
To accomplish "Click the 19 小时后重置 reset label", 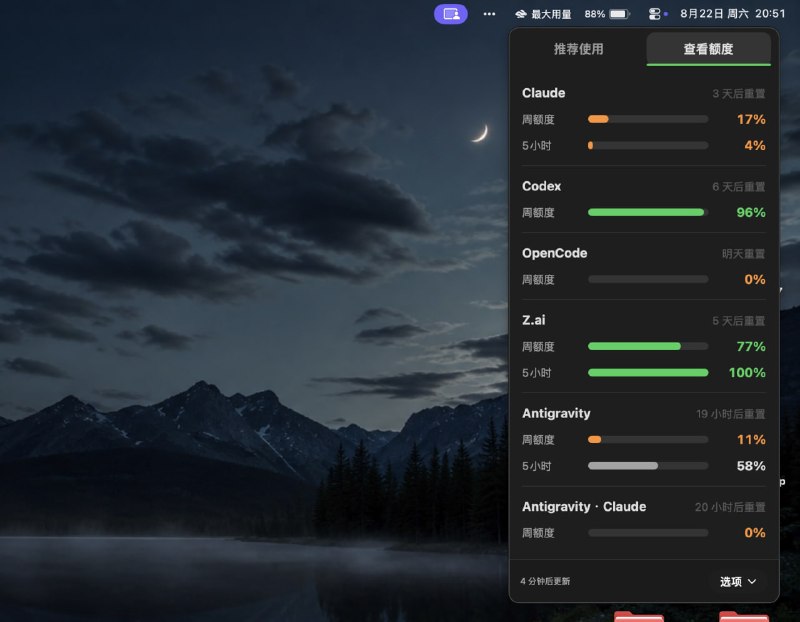I will 731,414.
